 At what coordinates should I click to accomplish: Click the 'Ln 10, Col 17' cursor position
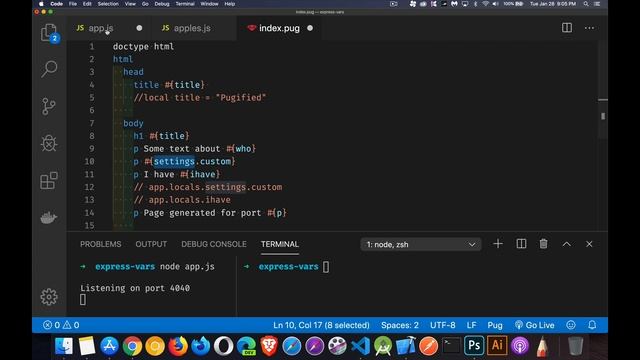(321, 325)
